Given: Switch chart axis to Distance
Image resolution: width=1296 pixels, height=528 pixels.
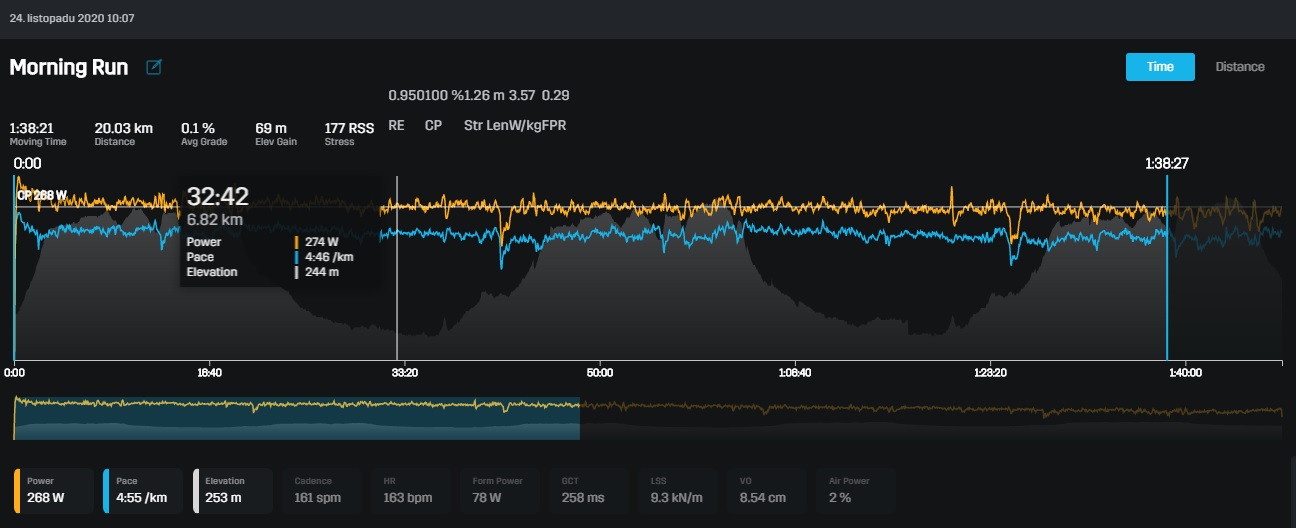Looking at the screenshot, I should coord(1239,67).
